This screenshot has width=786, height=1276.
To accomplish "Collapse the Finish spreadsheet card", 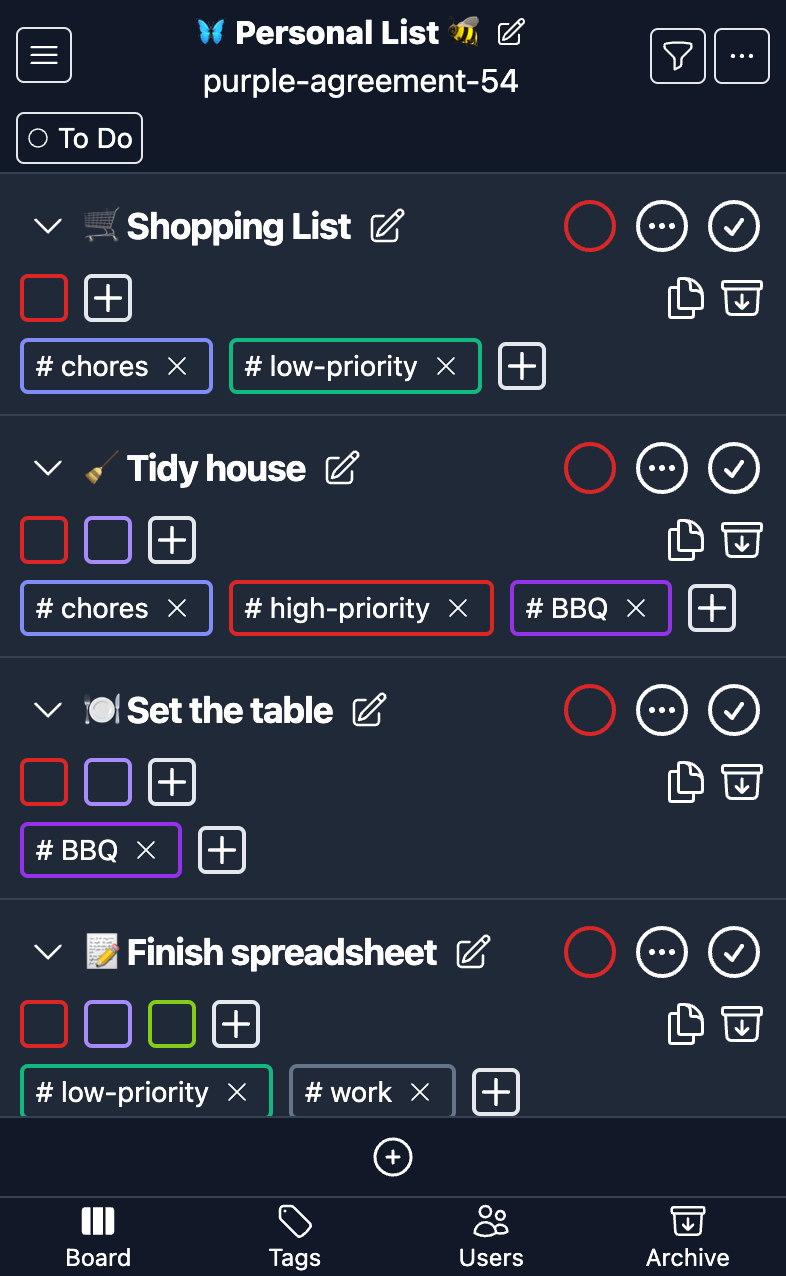I will pyautogui.click(x=48, y=952).
